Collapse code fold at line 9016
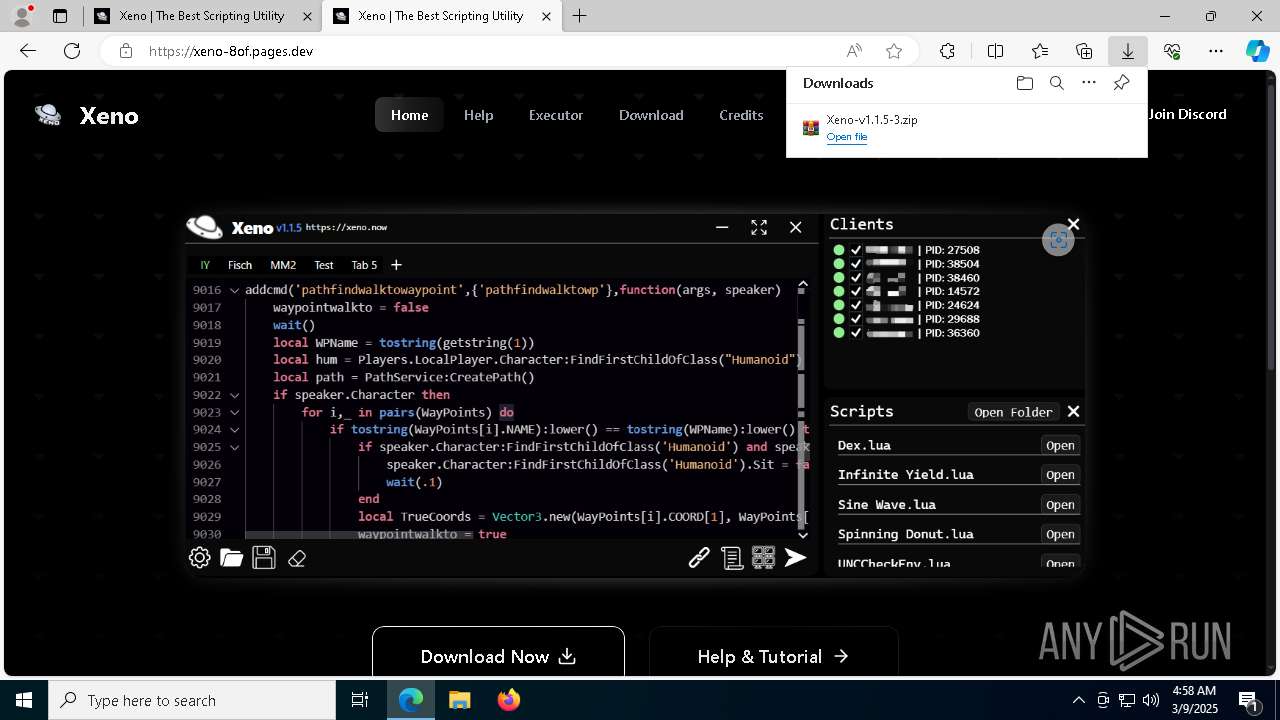 pyautogui.click(x=235, y=290)
